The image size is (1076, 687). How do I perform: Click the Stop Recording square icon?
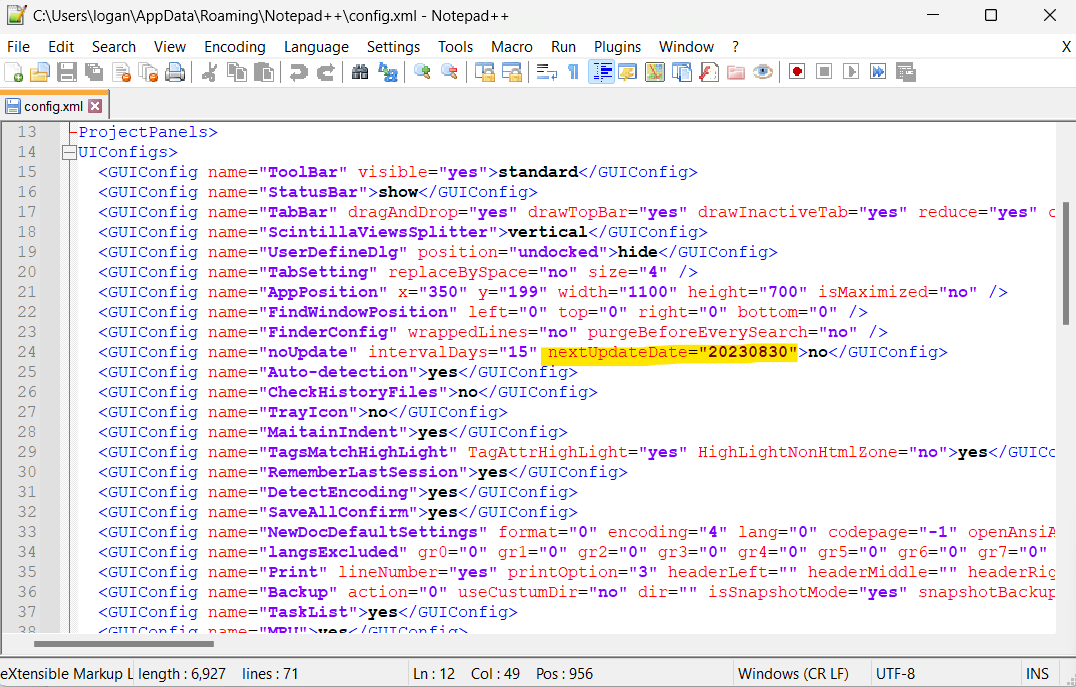824,72
